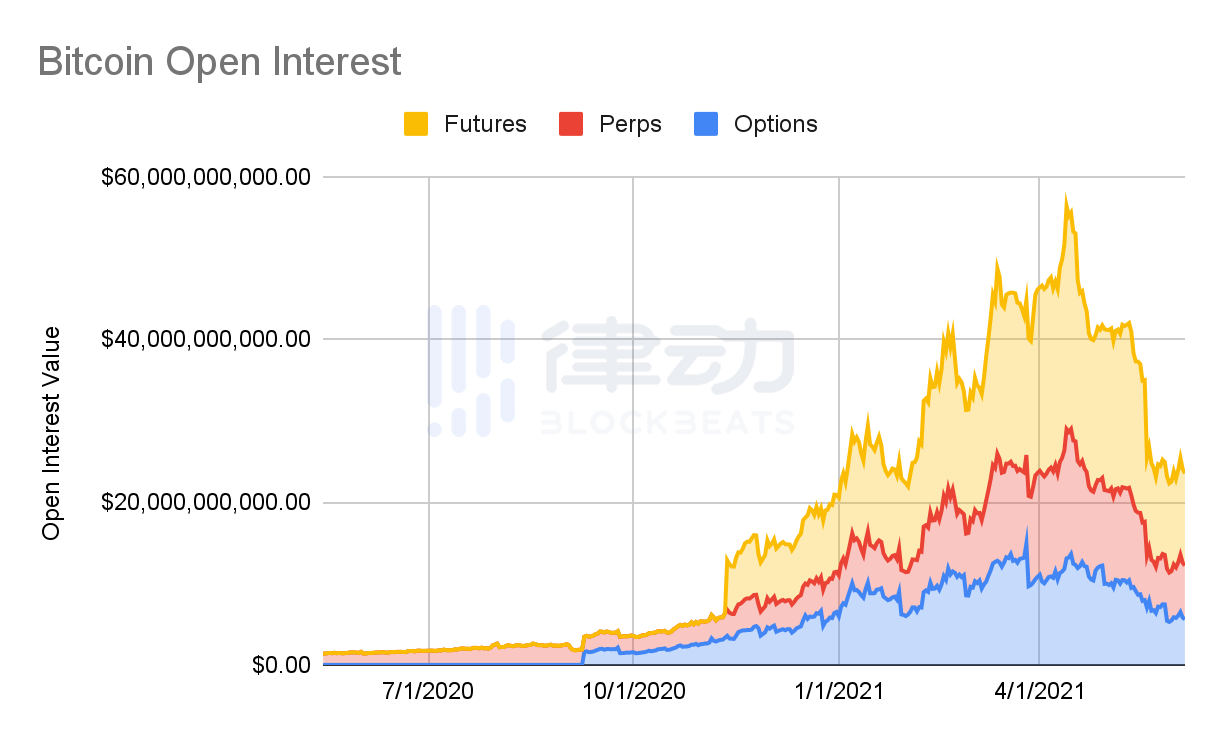Click the 4/1/2021 date label
Viewport: 1222px width, 742px height.
click(x=1040, y=691)
